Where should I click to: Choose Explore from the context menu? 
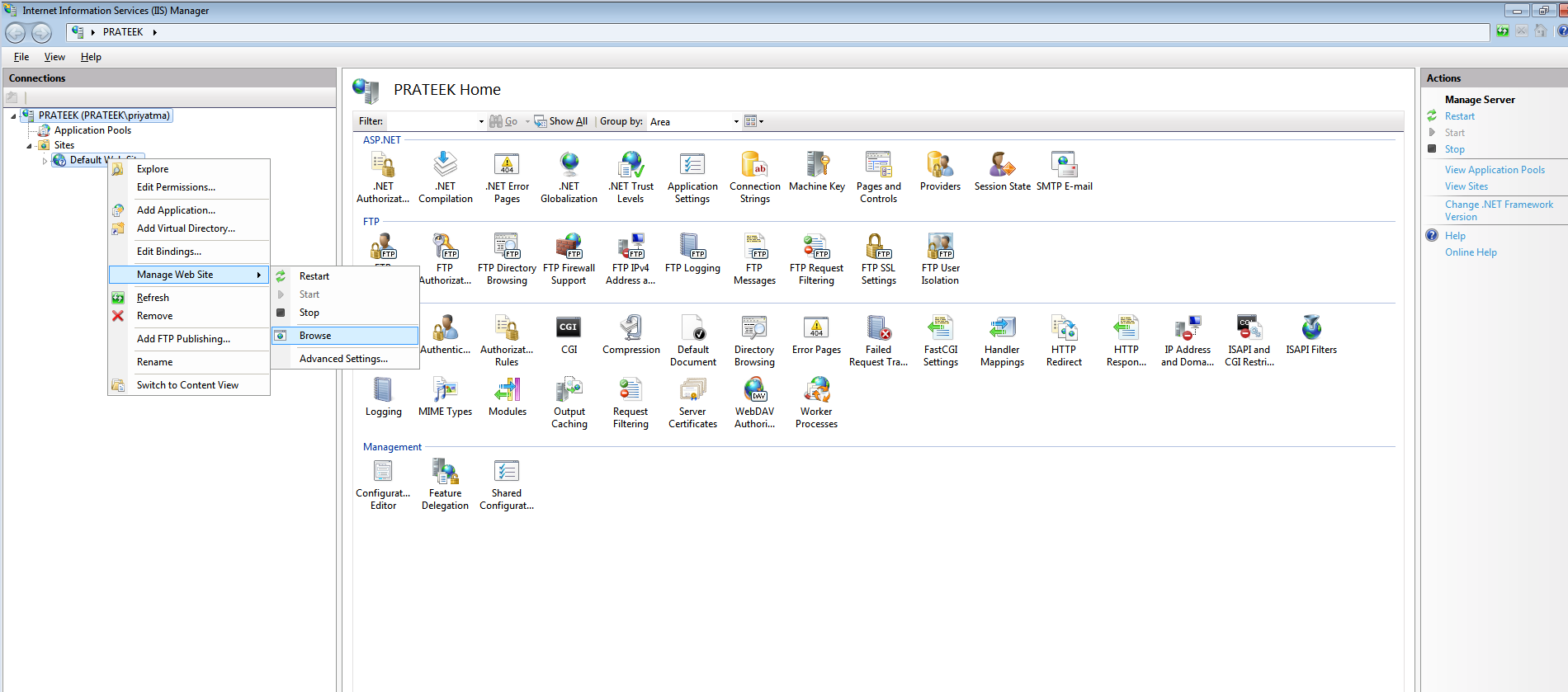coord(189,169)
